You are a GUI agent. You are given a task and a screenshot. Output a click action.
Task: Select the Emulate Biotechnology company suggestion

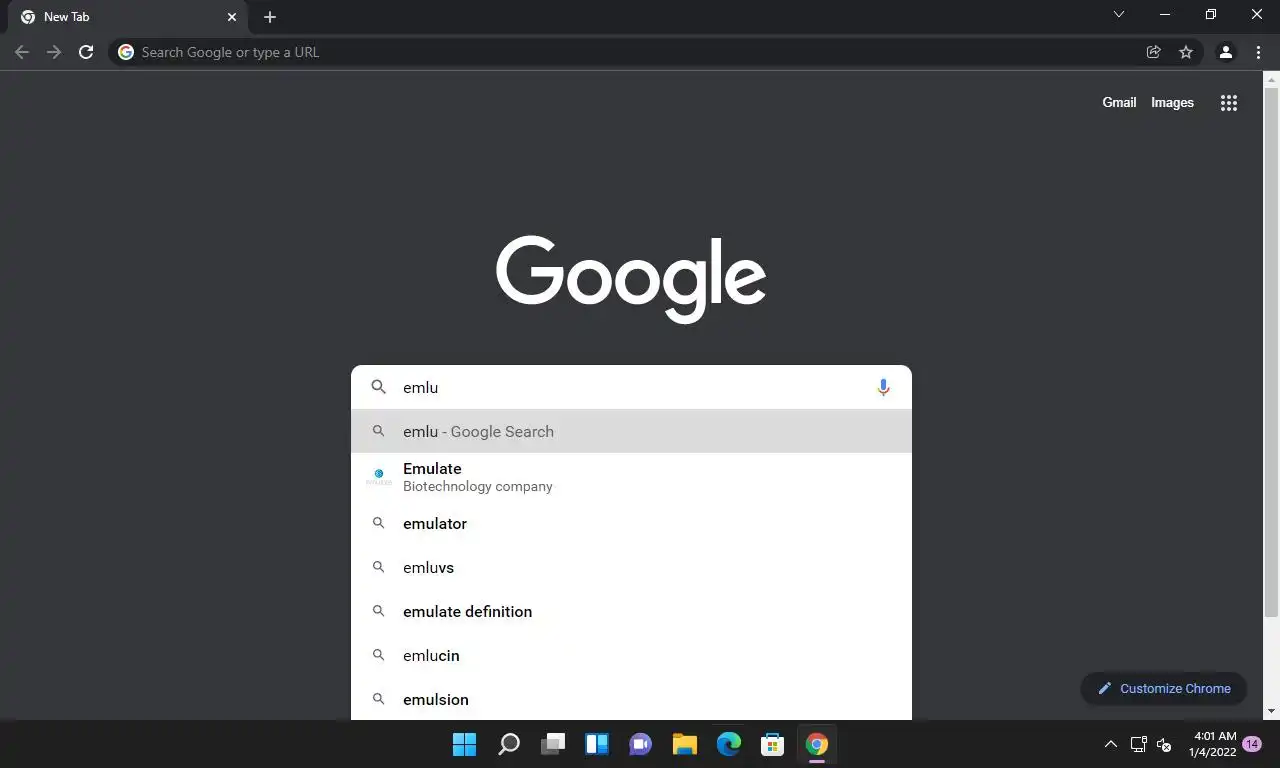631,477
